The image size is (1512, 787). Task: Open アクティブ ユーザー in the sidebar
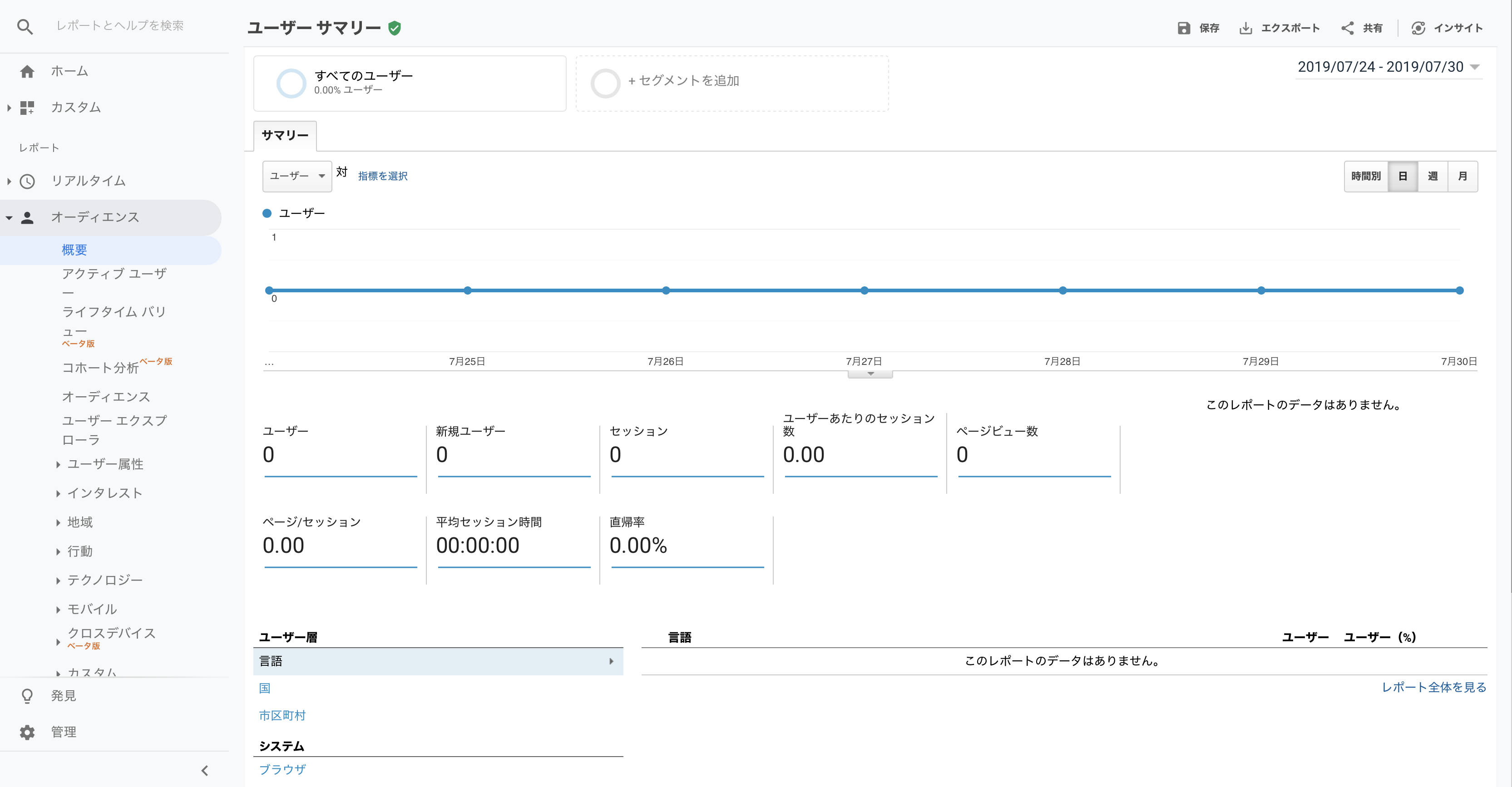[x=114, y=274]
